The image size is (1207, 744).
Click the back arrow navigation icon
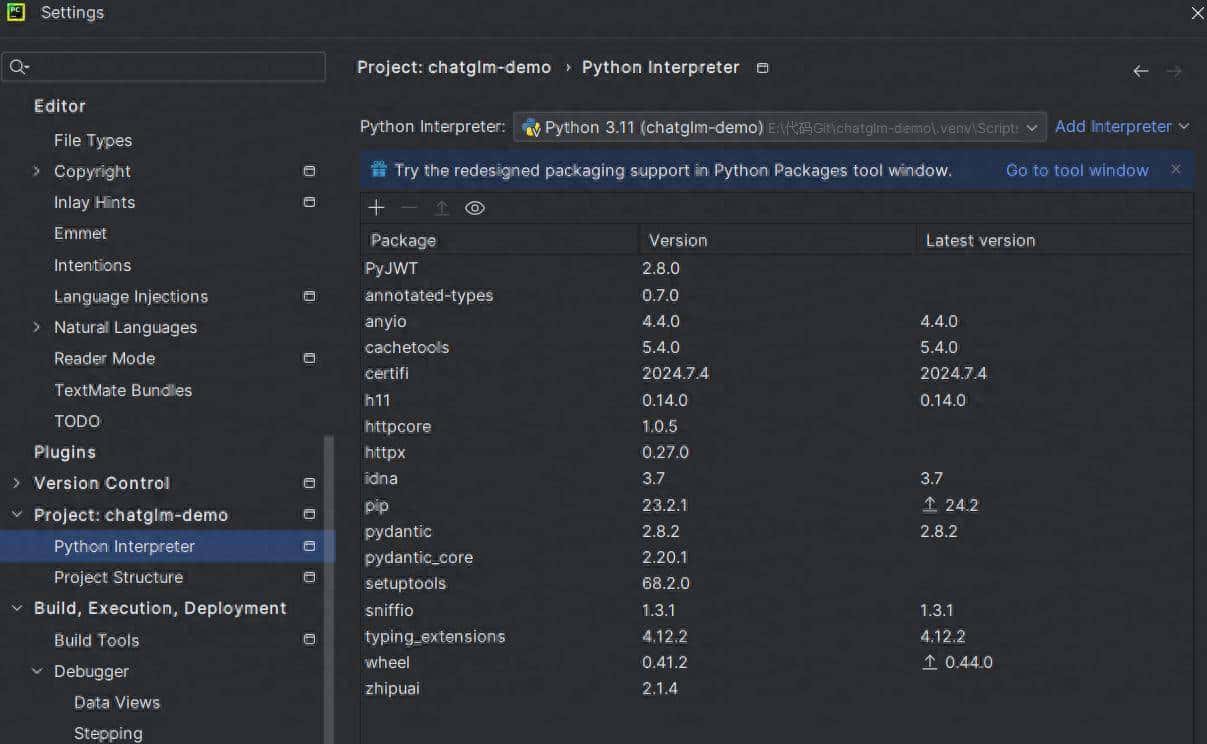click(1140, 71)
